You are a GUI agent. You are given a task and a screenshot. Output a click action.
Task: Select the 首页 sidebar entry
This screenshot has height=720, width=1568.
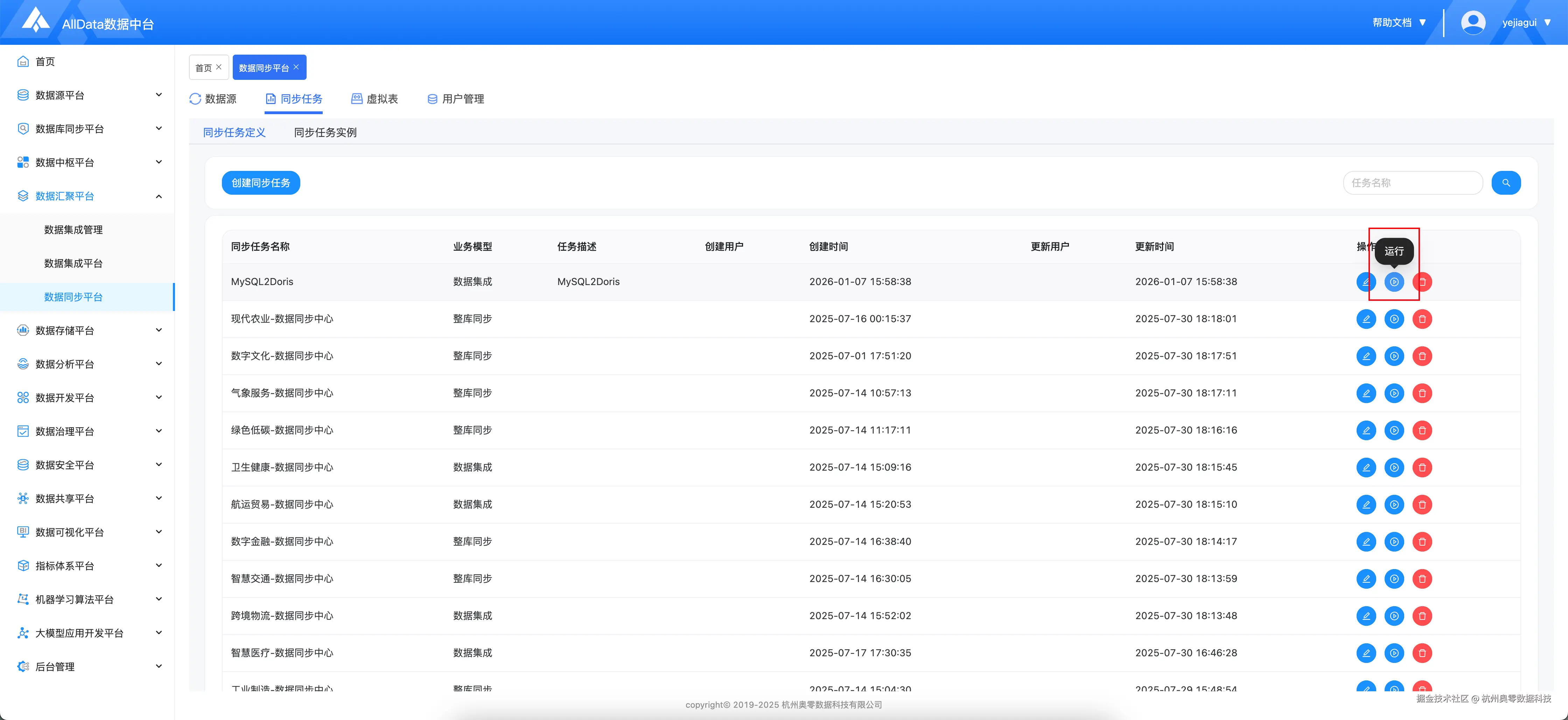click(44, 61)
